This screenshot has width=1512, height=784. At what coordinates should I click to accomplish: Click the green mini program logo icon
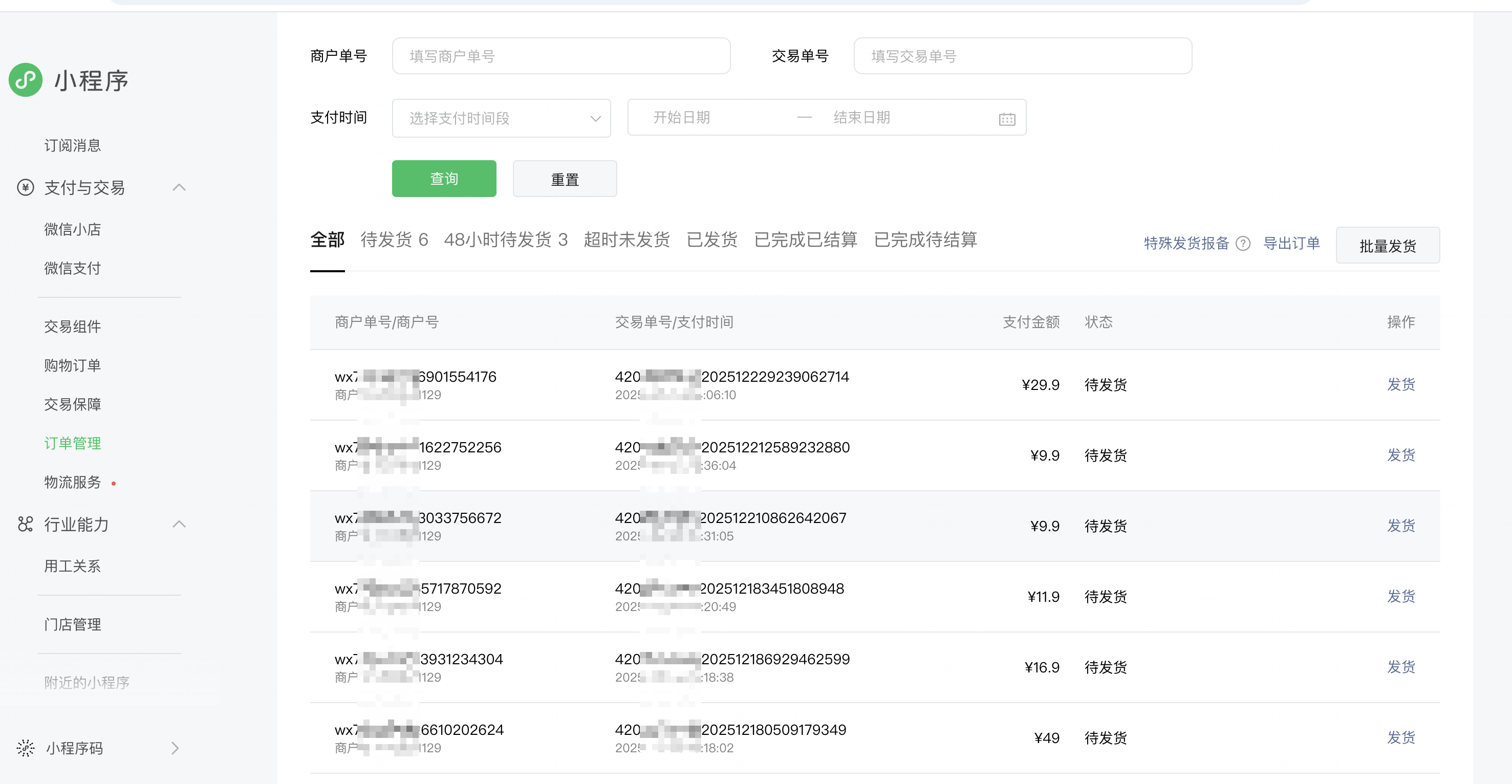pos(25,80)
